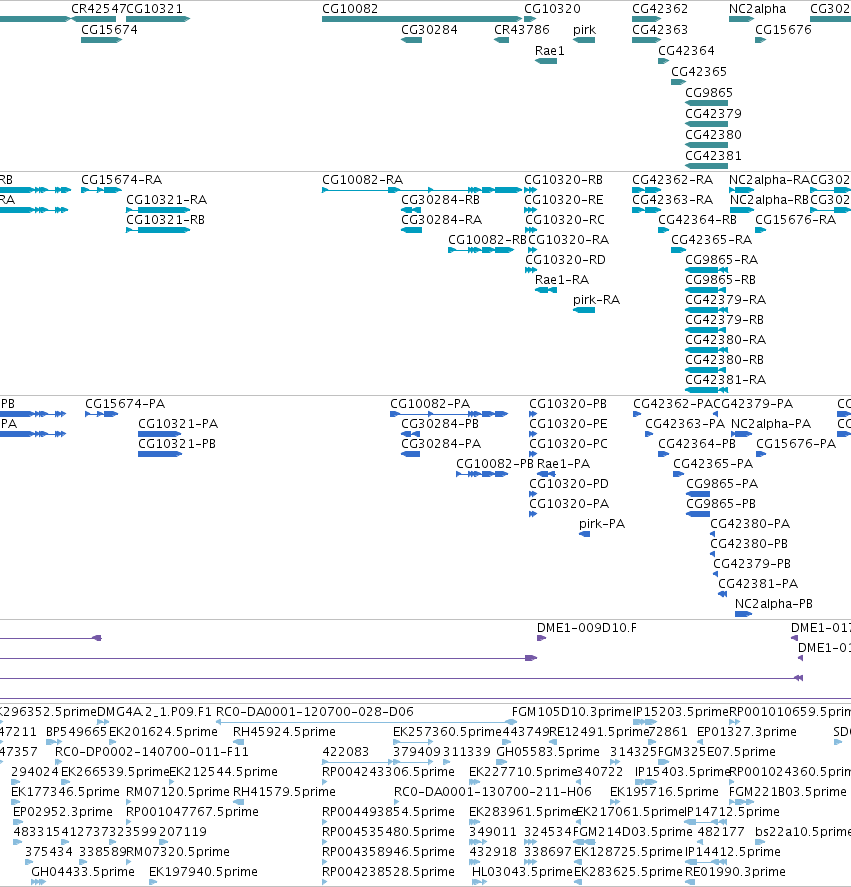Click the CG42381-RA transcript
The width and height of the screenshot is (851, 887).
click(706, 390)
